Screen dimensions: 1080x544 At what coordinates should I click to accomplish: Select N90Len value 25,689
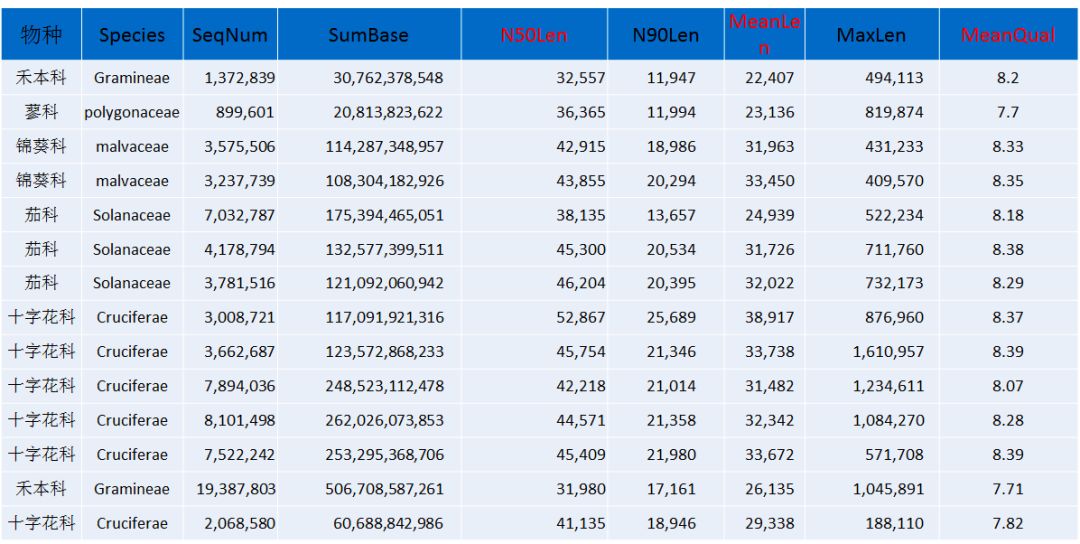[x=671, y=317]
